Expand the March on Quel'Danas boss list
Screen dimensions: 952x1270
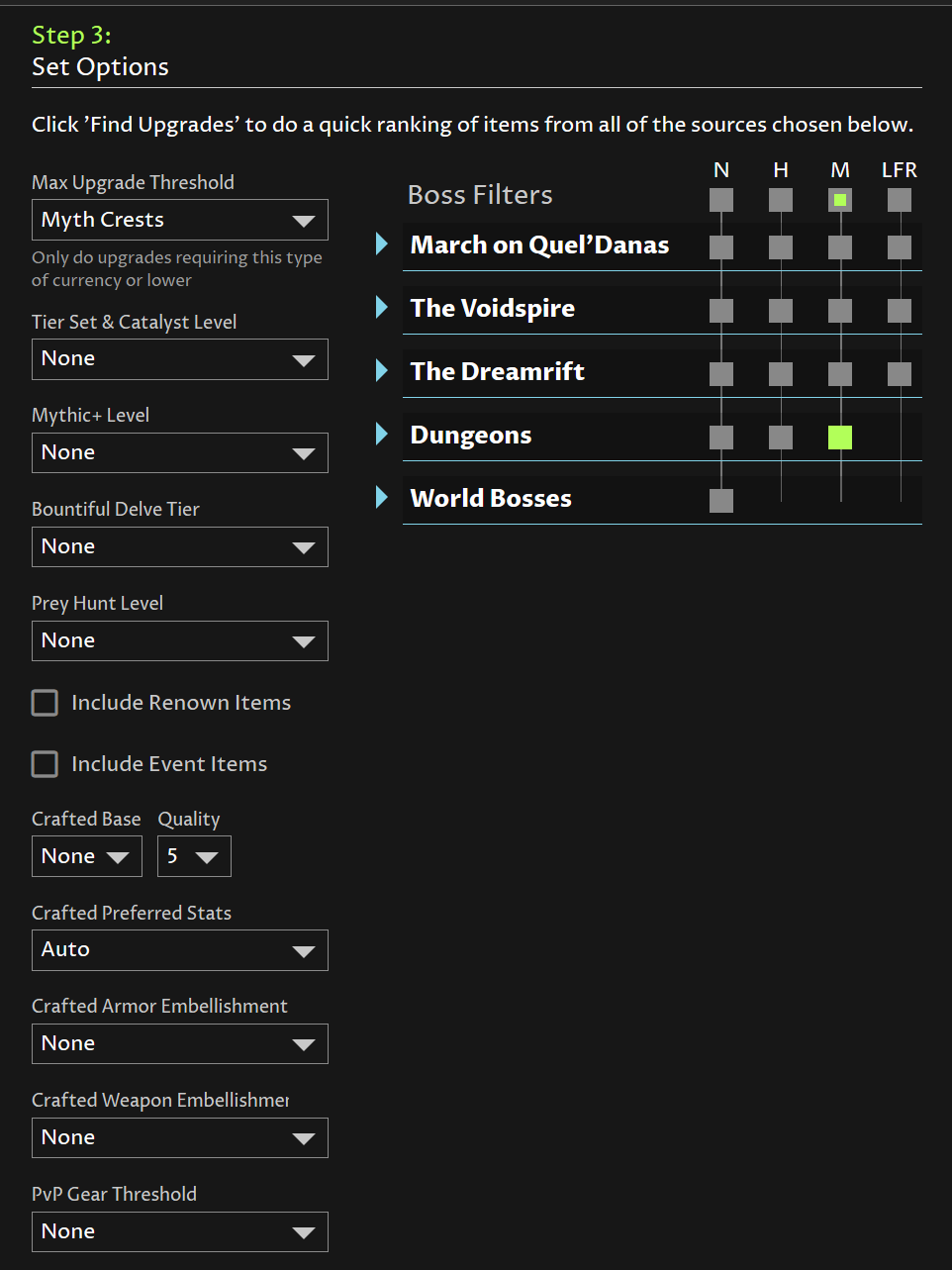tap(382, 244)
